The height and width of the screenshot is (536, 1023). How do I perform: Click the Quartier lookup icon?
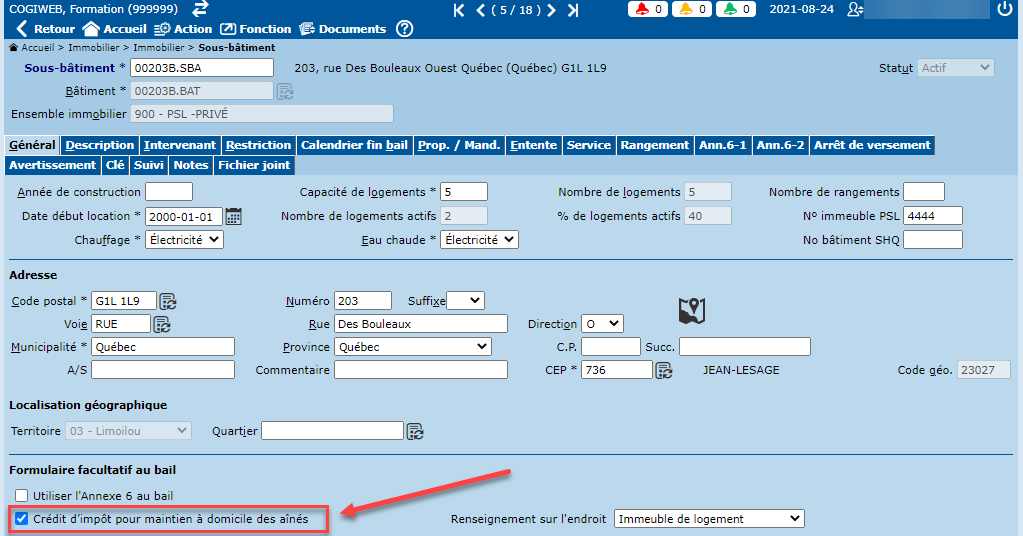coord(415,432)
